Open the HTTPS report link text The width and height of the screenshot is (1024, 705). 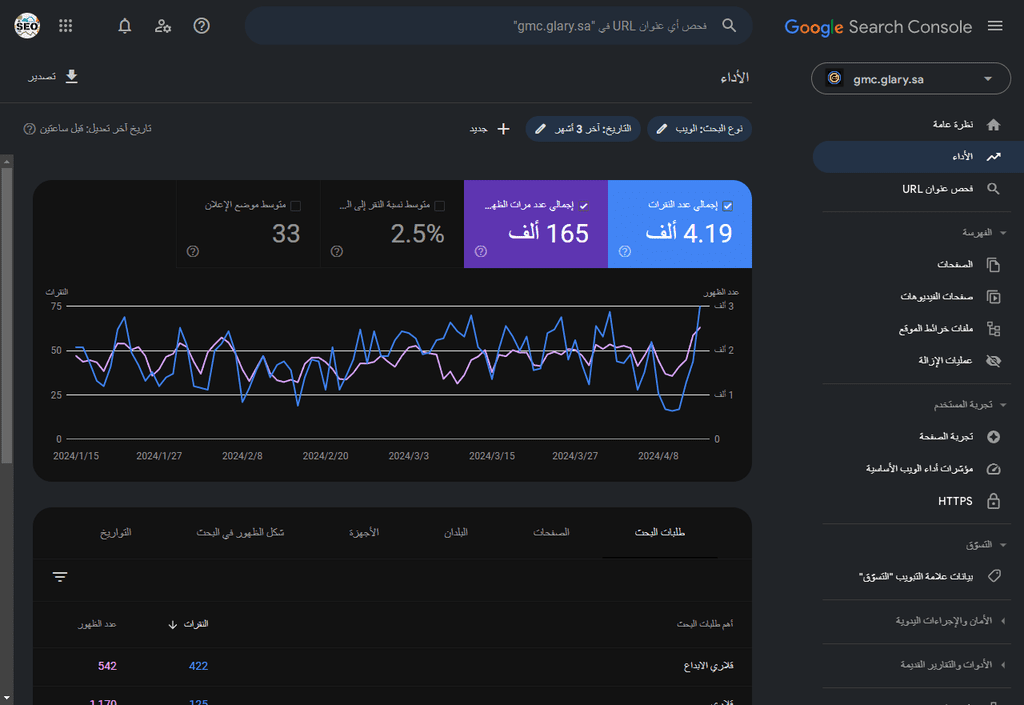[955, 501]
